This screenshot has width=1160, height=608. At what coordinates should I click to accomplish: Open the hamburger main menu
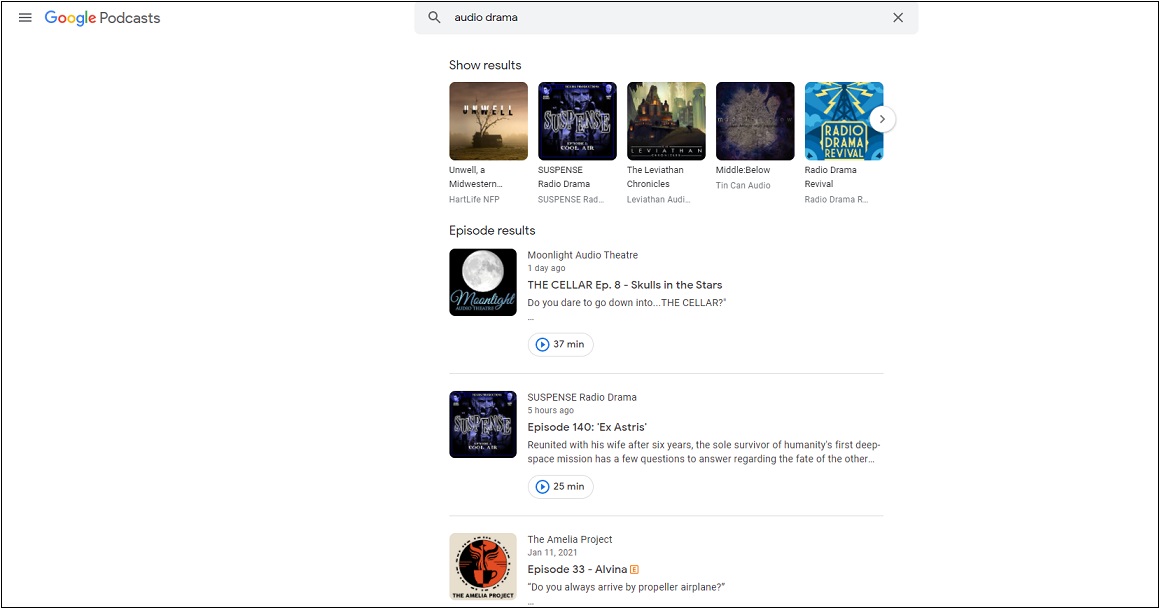tap(25, 18)
